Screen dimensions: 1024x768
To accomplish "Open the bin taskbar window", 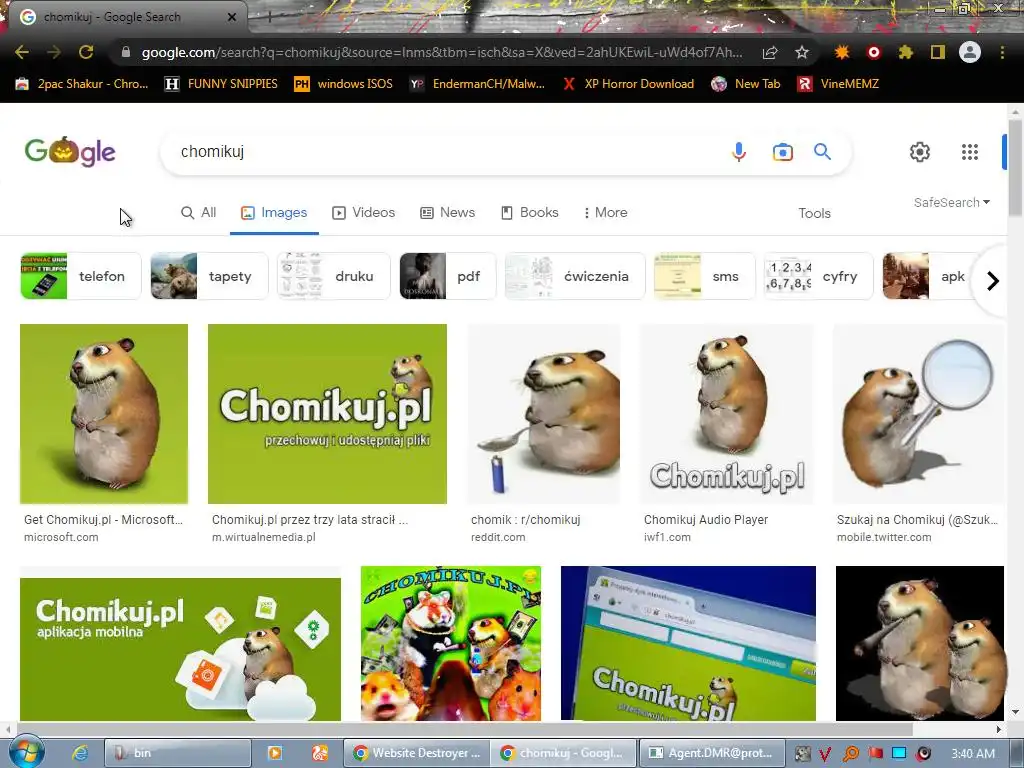I will click(x=178, y=753).
